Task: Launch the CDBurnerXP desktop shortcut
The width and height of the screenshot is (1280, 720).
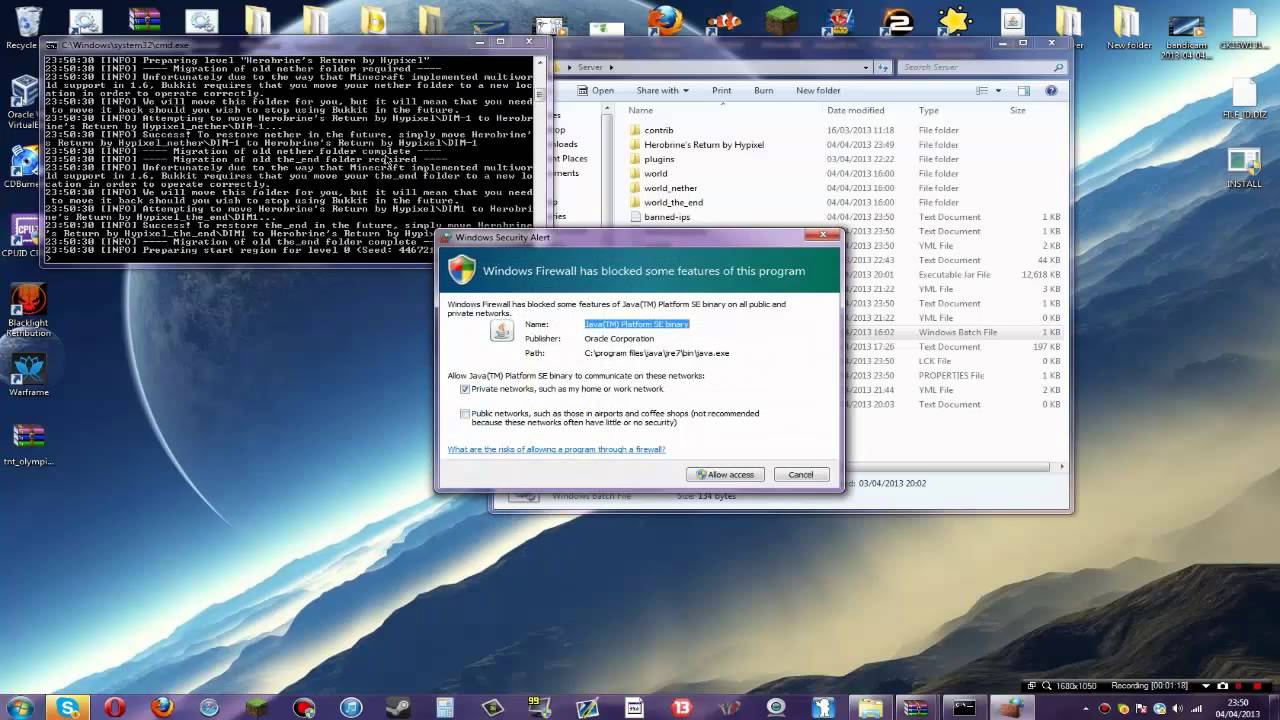Action: (x=24, y=167)
